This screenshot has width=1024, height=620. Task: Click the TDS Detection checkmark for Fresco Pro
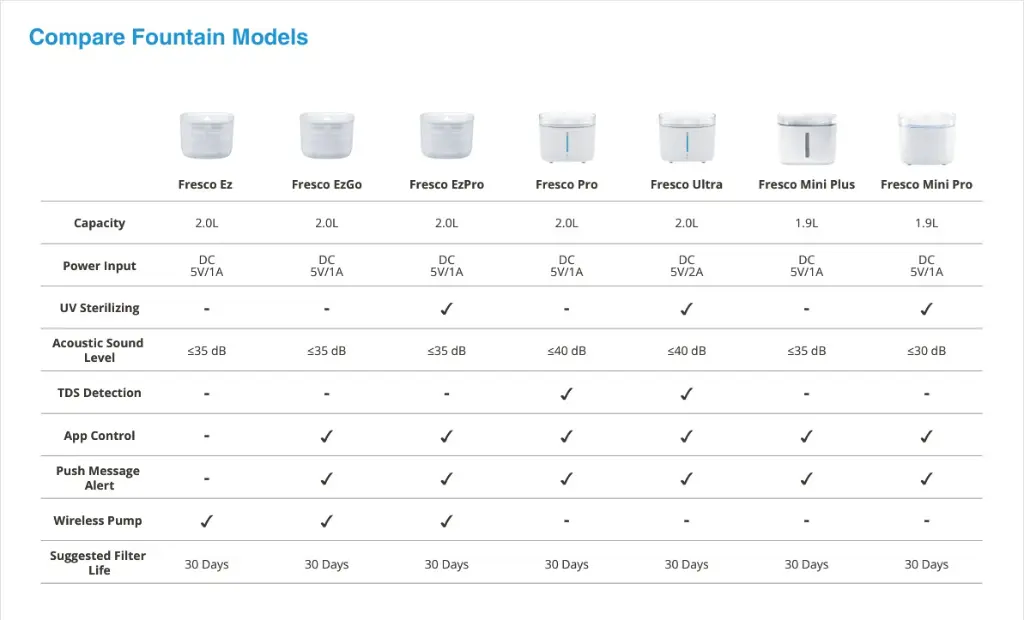[567, 393]
